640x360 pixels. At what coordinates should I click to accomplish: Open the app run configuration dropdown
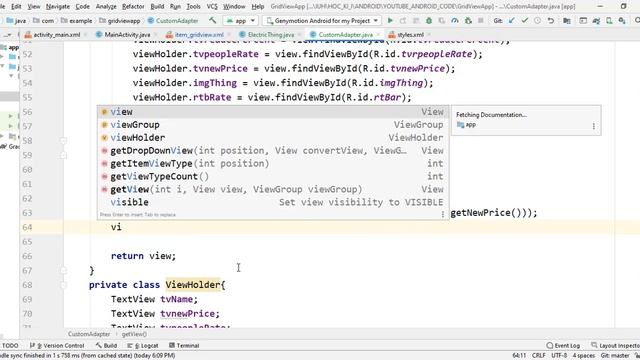pyautogui.click(x=241, y=20)
